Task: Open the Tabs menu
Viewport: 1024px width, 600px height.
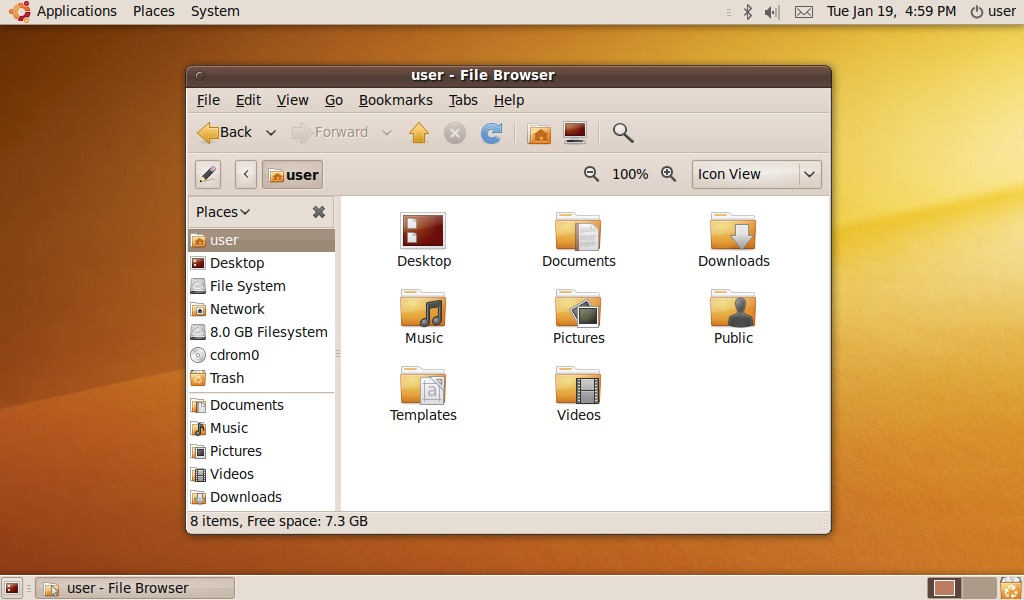Action: click(463, 100)
